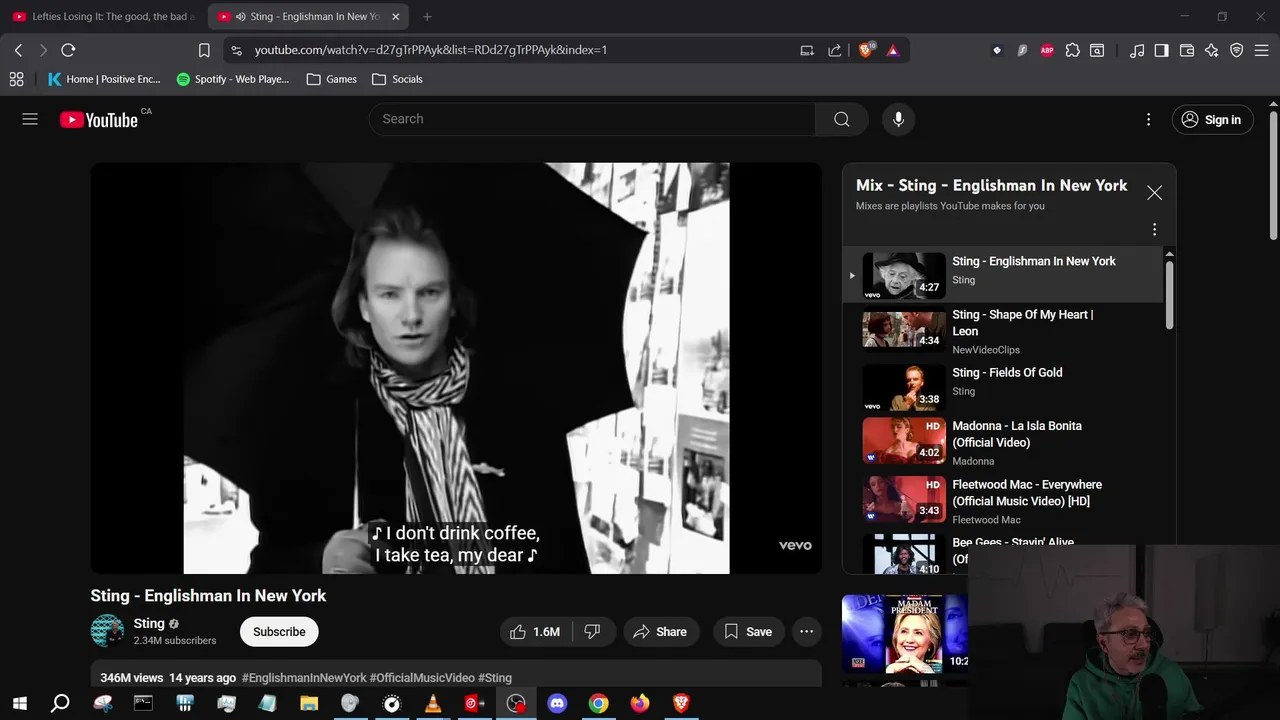Click Brave Shields lion icon in address bar

click(x=866, y=50)
